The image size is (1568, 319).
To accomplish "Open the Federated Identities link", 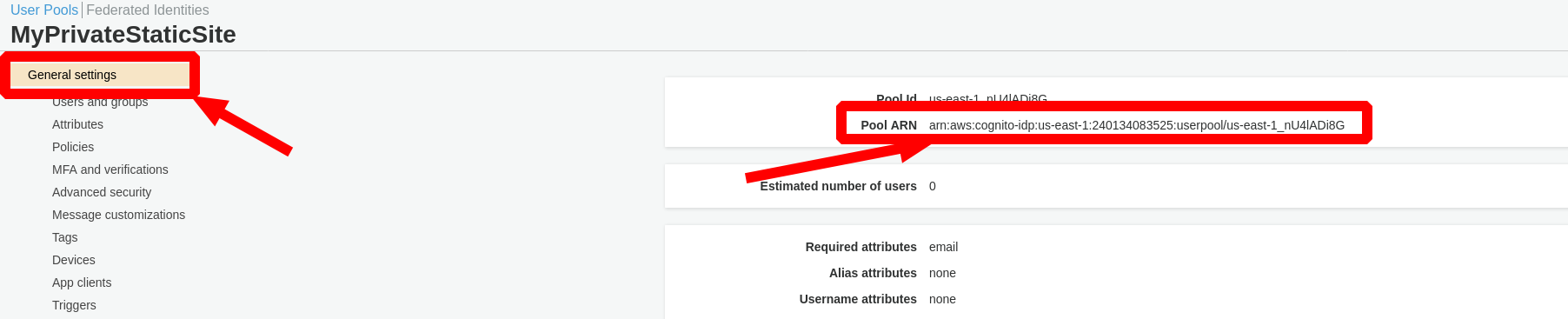I will coord(148,10).
